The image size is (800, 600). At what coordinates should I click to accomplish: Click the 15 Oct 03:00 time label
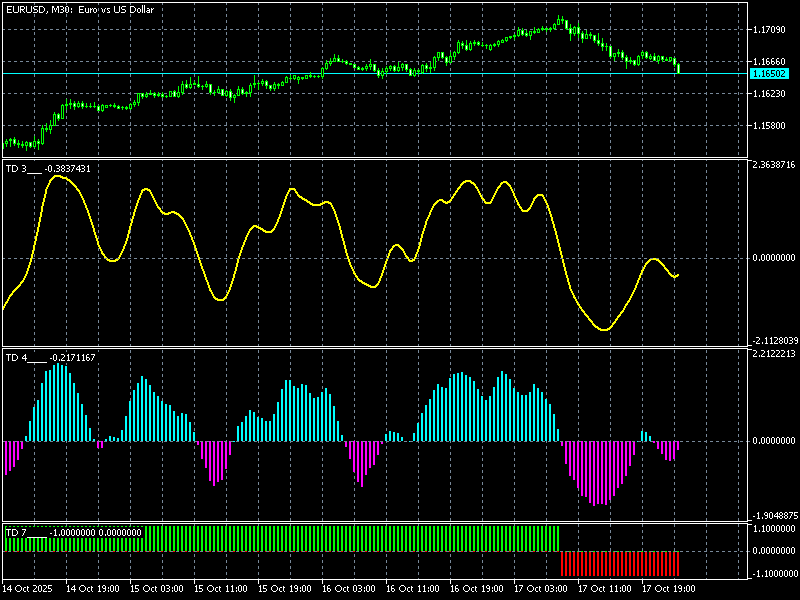click(157, 589)
